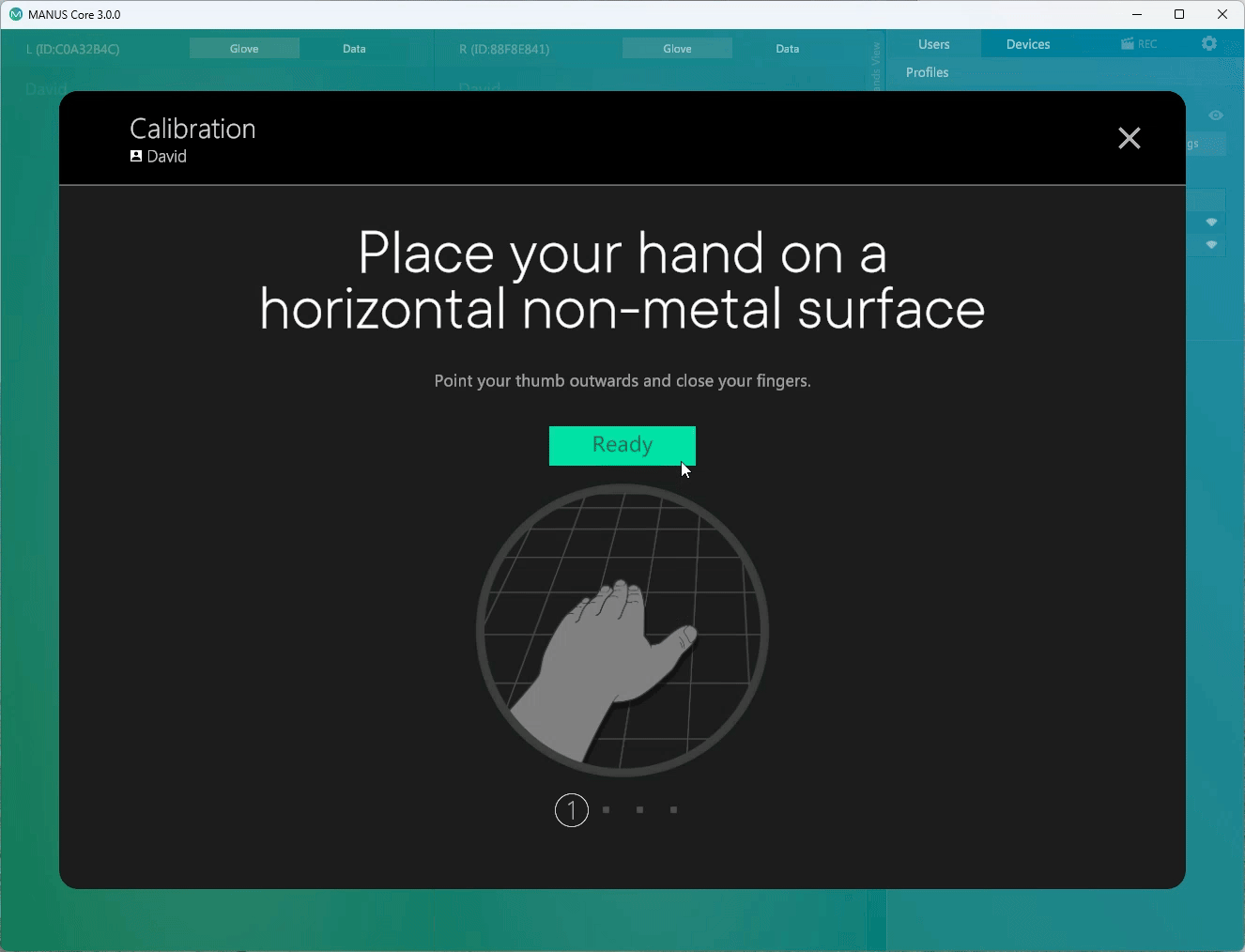Select Data view for right hand
The width and height of the screenshot is (1245, 952).
(787, 49)
